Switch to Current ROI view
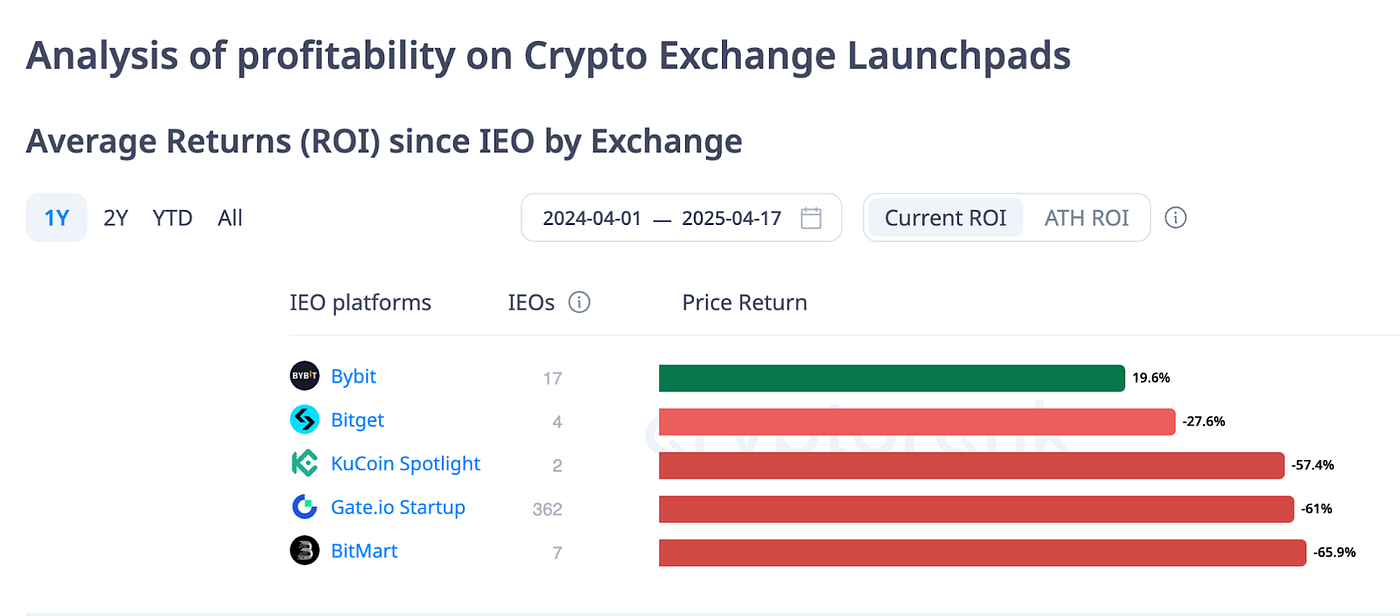This screenshot has width=1400, height=616. (x=945, y=218)
